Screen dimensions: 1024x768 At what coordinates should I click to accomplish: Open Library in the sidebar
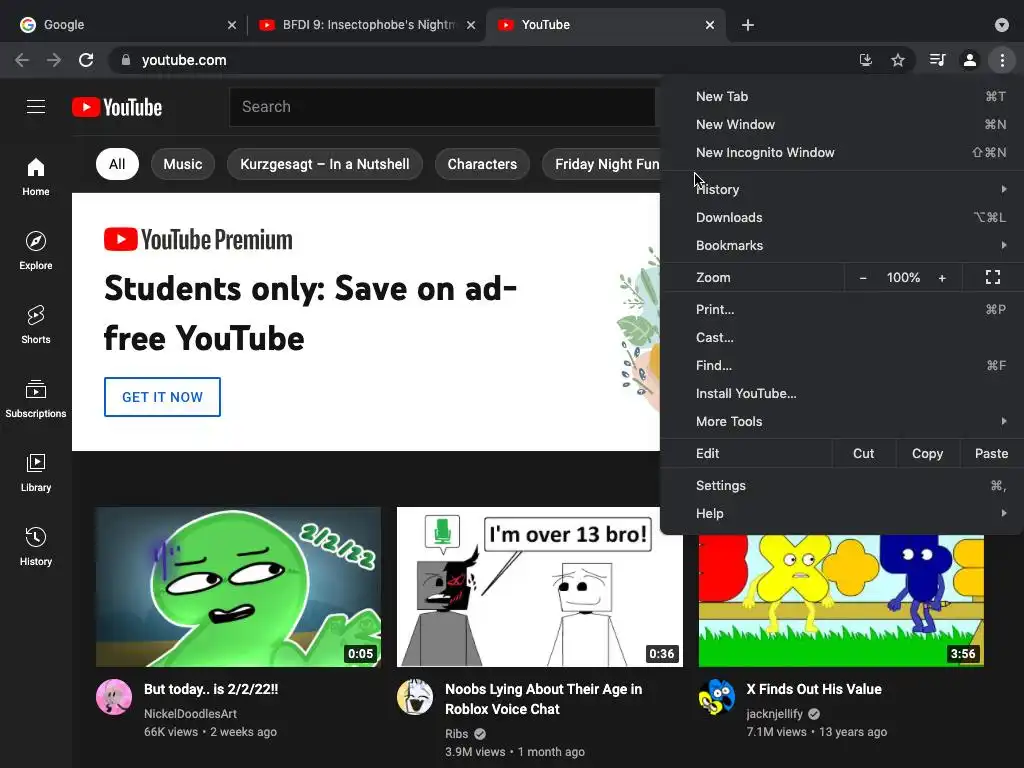click(x=36, y=472)
